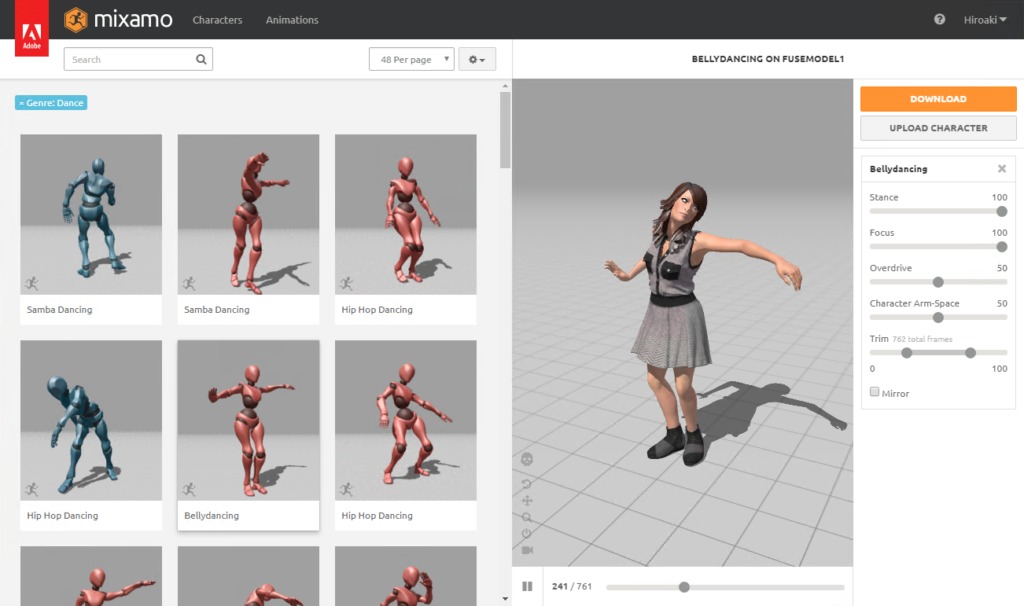Click the Bellydancing caption under the card

212,515
